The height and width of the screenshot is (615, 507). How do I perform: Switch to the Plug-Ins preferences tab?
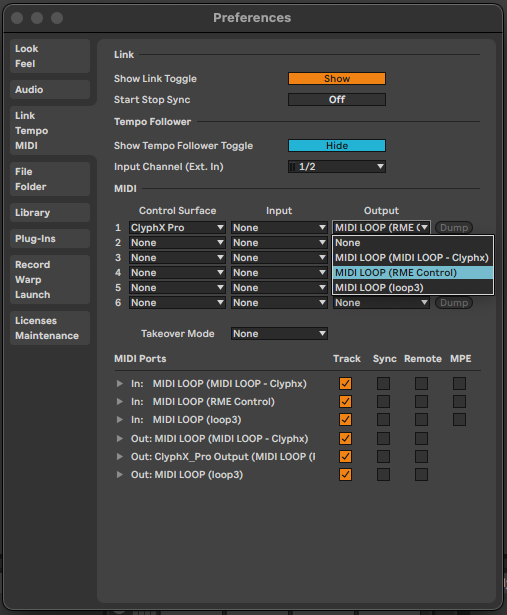(50, 238)
